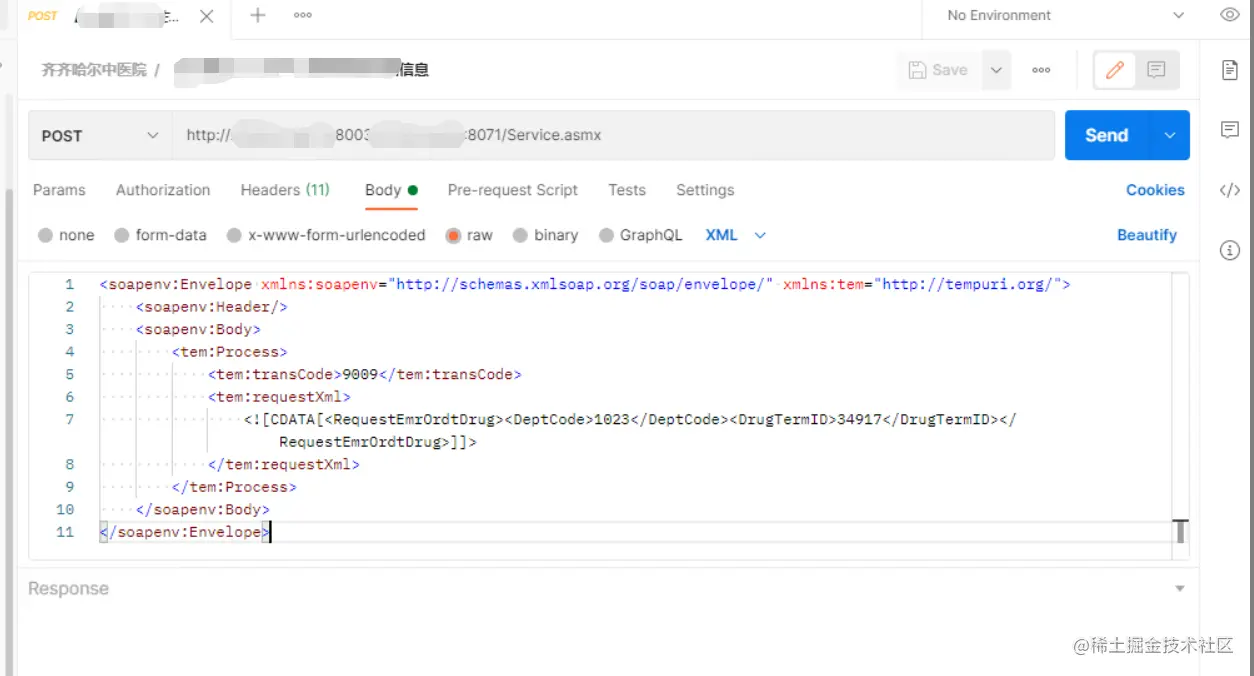
Task: Select the raw body type
Action: click(x=469, y=235)
